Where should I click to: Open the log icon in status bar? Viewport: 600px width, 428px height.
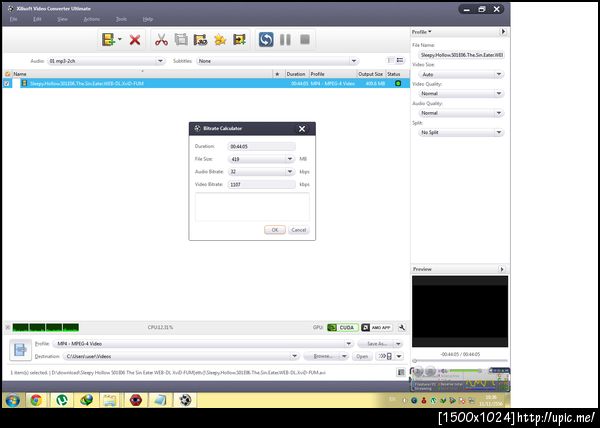[x=401, y=372]
